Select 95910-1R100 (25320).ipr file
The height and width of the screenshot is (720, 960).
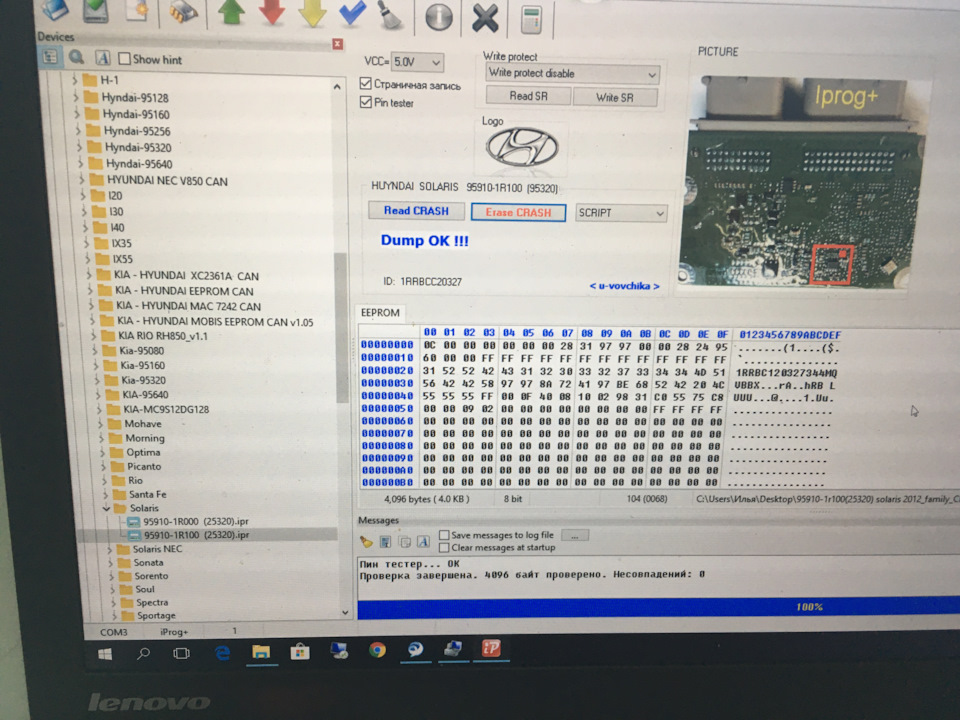click(197, 534)
